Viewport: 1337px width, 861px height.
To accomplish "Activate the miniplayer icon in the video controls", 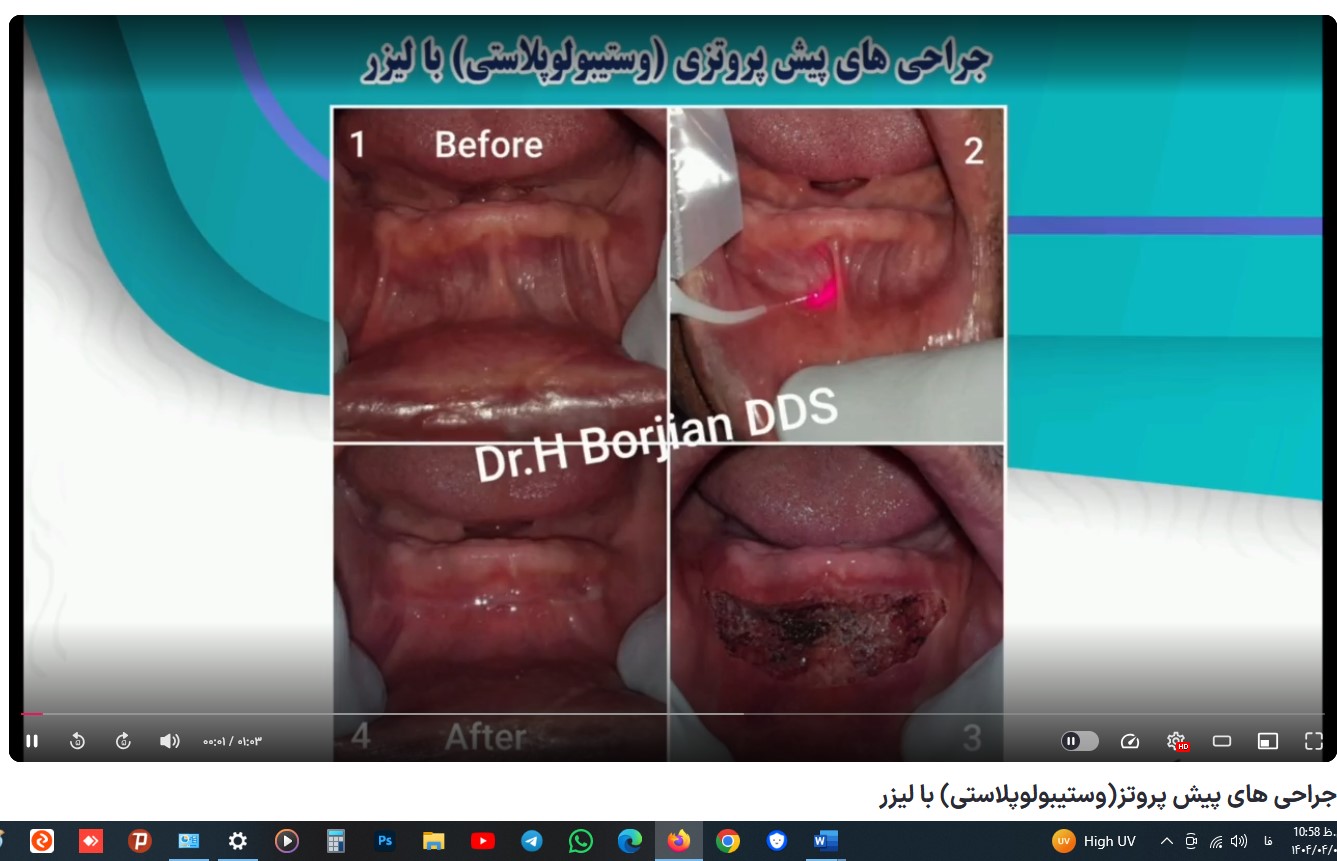I will point(1221,741).
